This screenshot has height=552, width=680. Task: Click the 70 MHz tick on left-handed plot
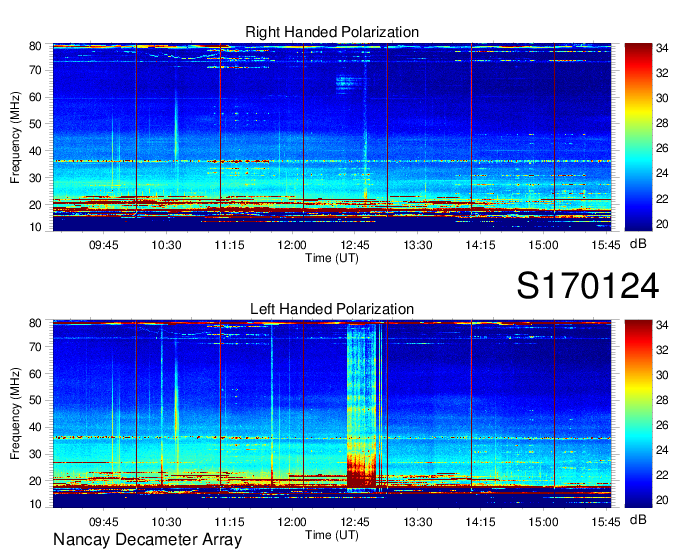click(x=35, y=347)
